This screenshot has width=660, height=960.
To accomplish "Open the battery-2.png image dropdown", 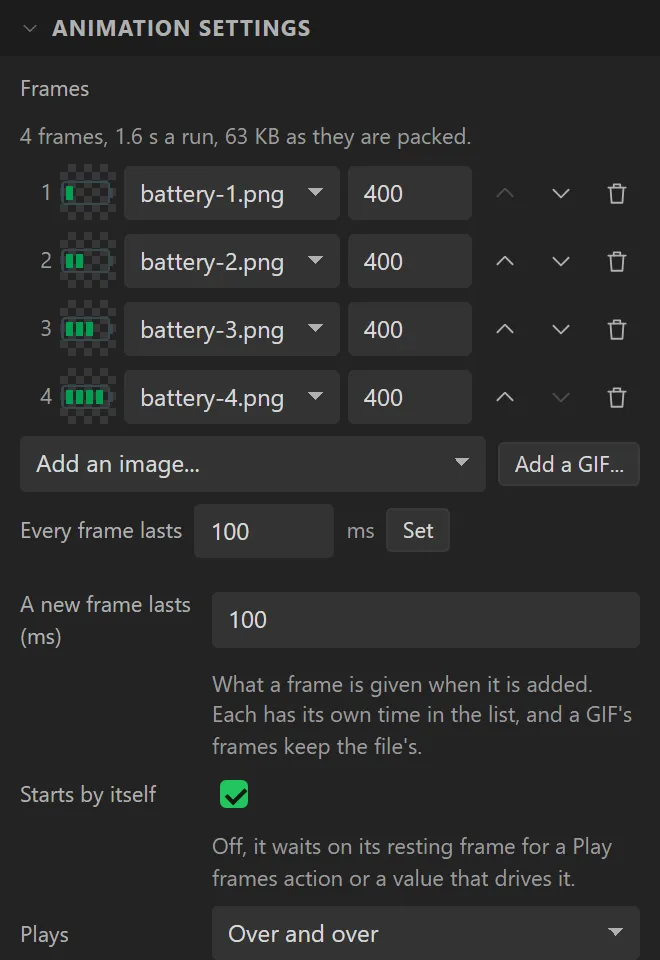I will tap(231, 261).
